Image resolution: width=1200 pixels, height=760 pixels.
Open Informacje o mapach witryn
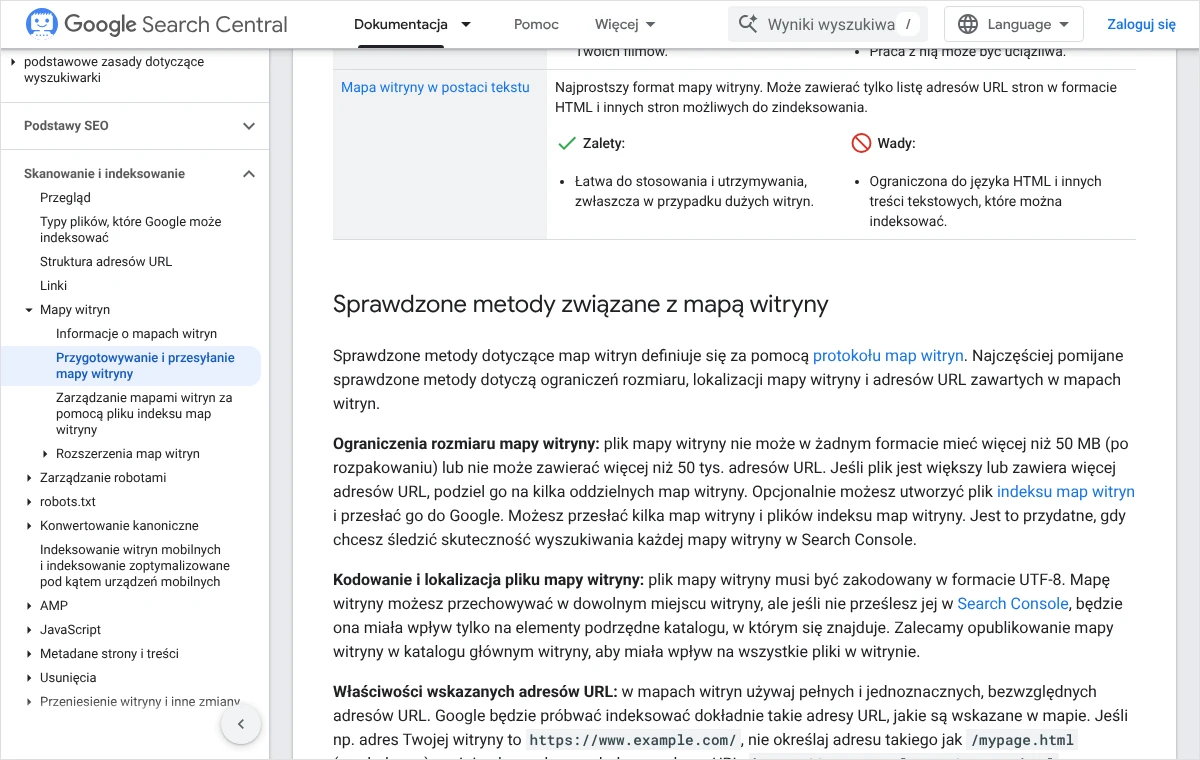click(x=136, y=334)
